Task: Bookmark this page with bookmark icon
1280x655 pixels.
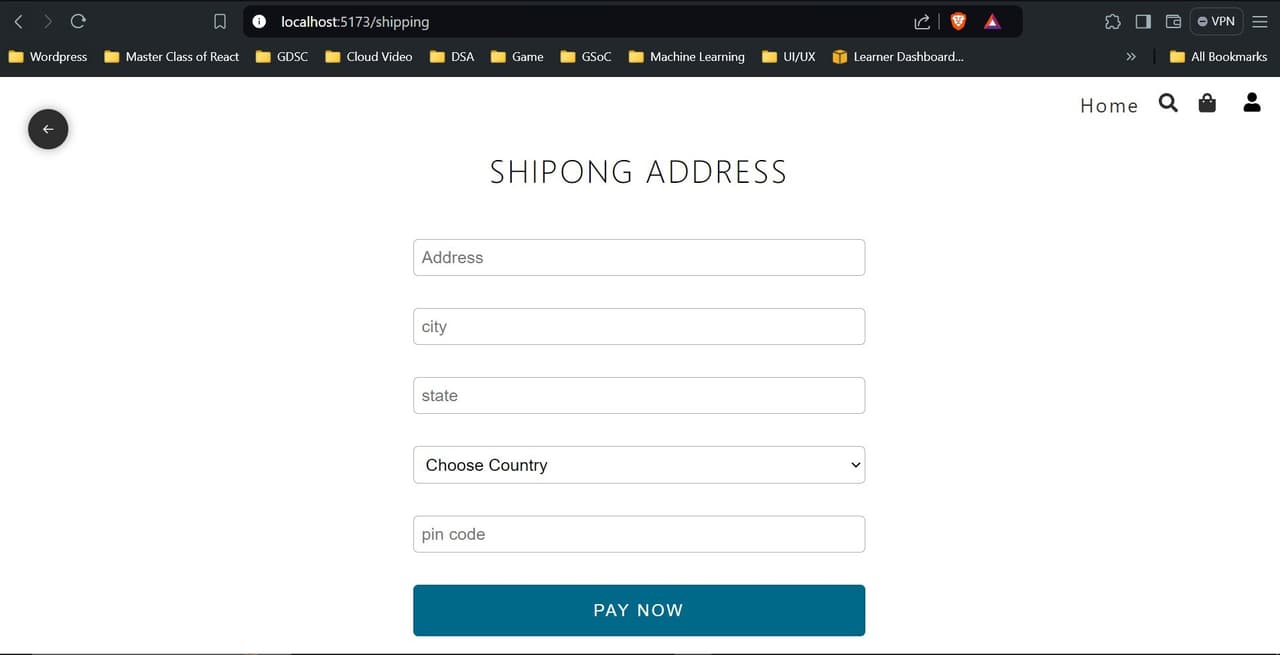Action: 220,21
